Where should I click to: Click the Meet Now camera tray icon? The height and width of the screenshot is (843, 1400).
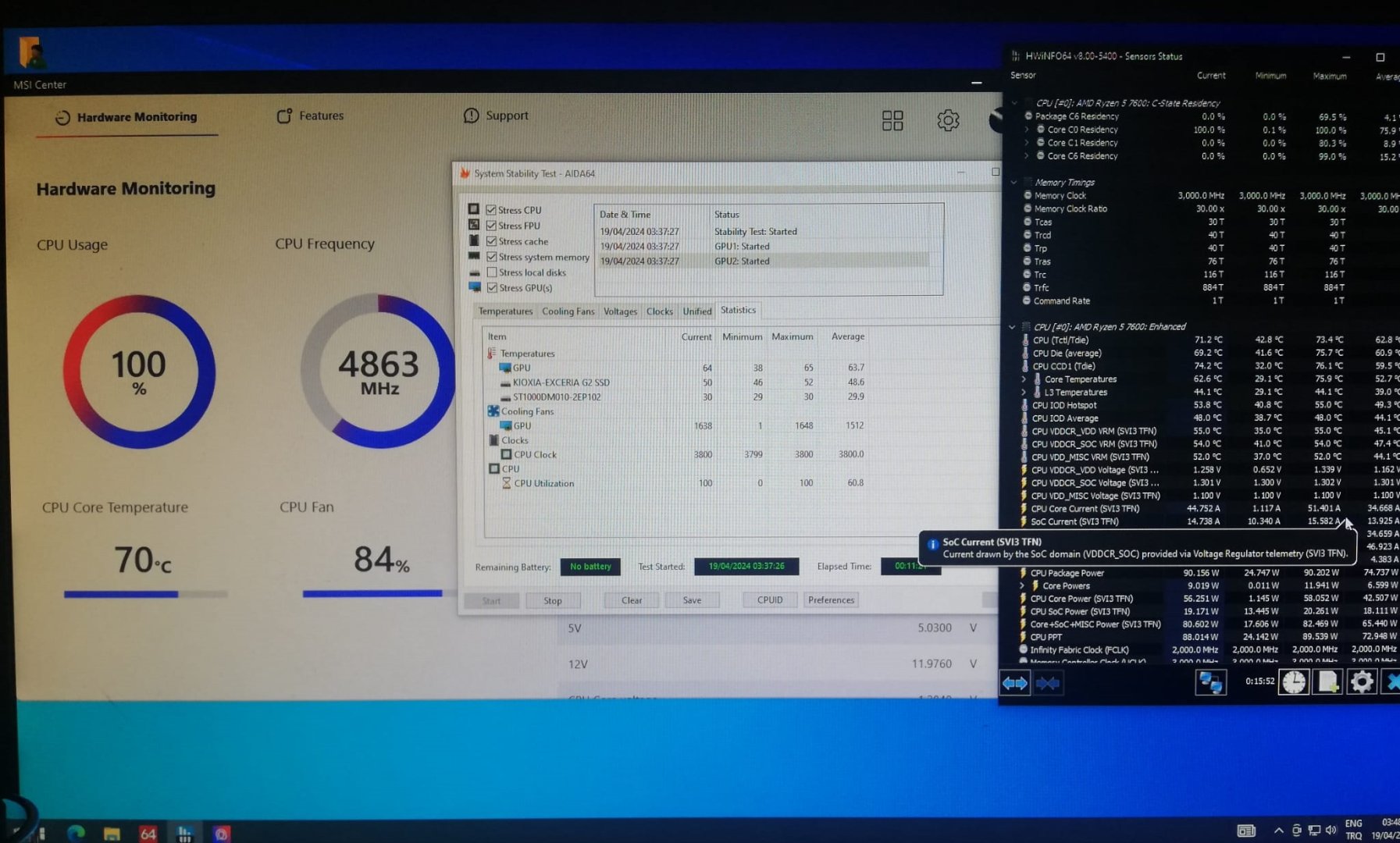pyautogui.click(x=1296, y=830)
